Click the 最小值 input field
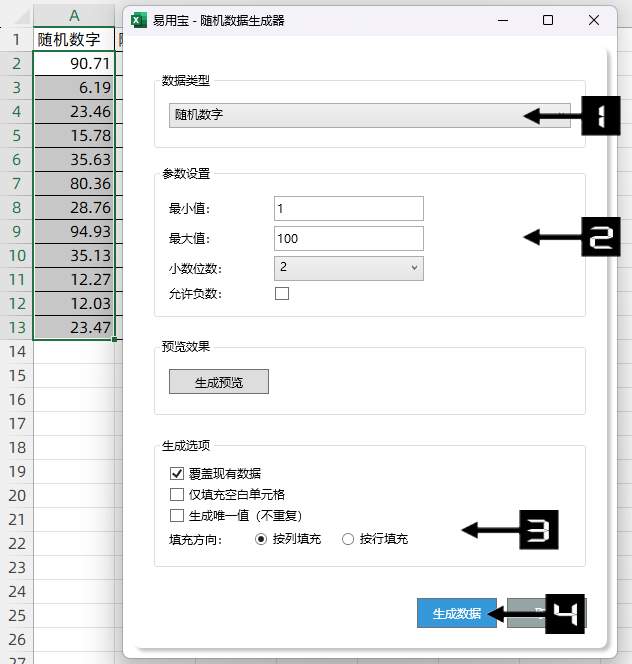The height and width of the screenshot is (664, 632). coord(348,208)
